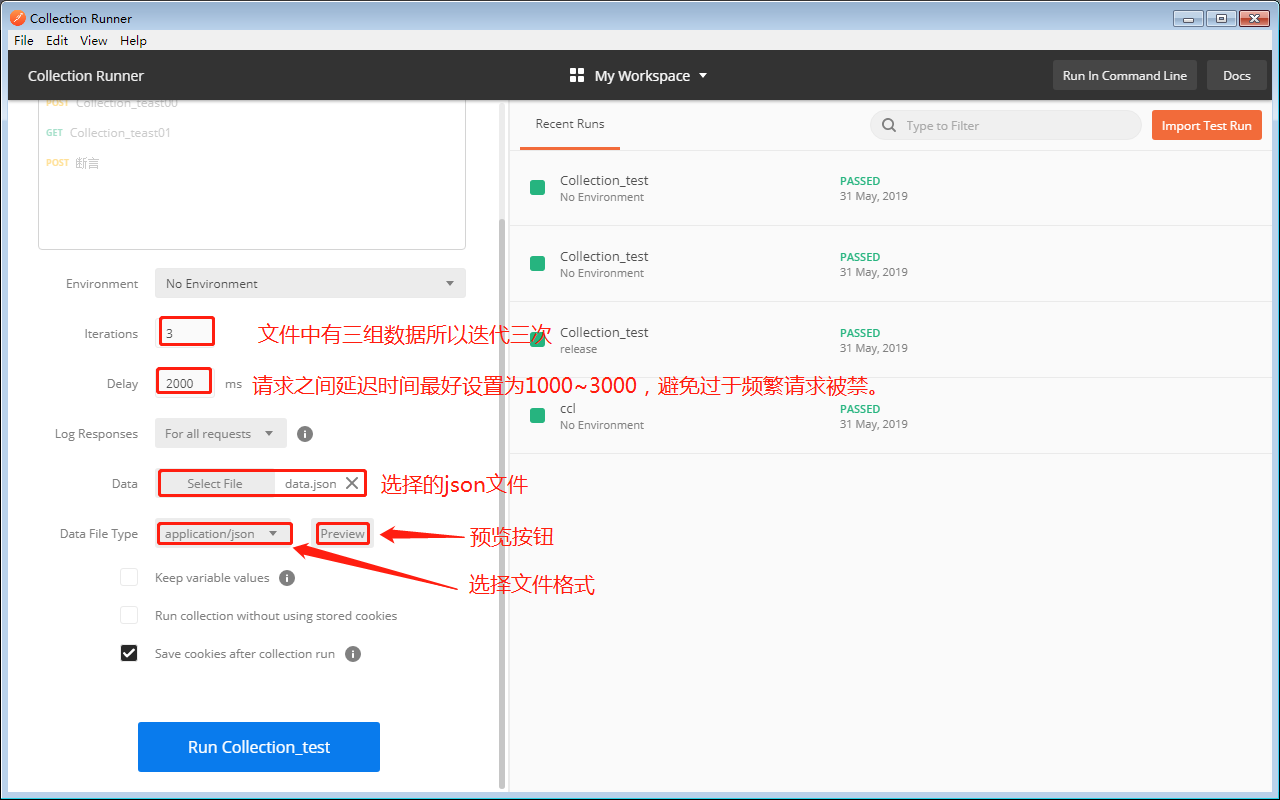Enable Keep variable values checkbox
The height and width of the screenshot is (800, 1280).
click(x=129, y=577)
